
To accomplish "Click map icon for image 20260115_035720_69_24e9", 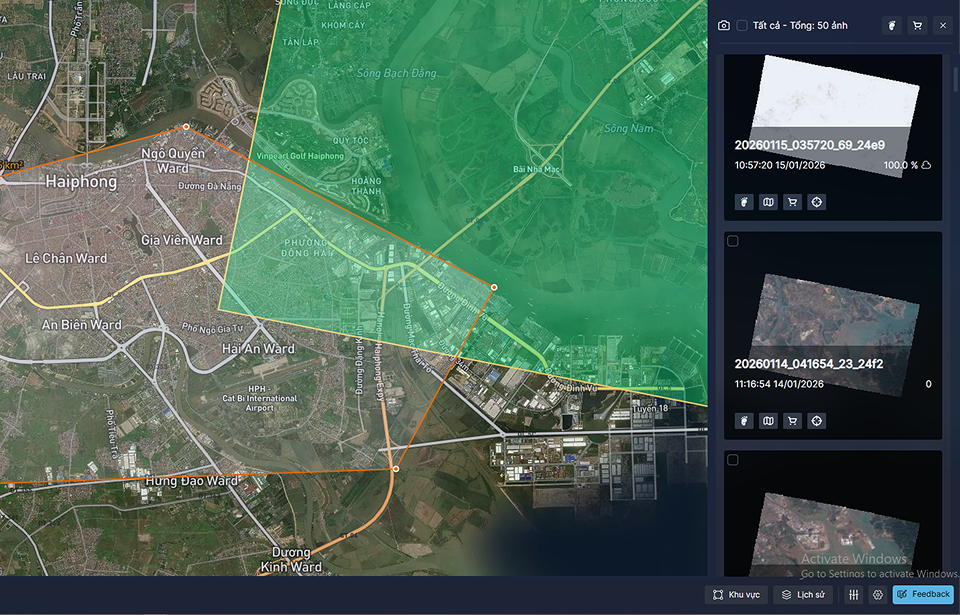I will [x=768, y=202].
